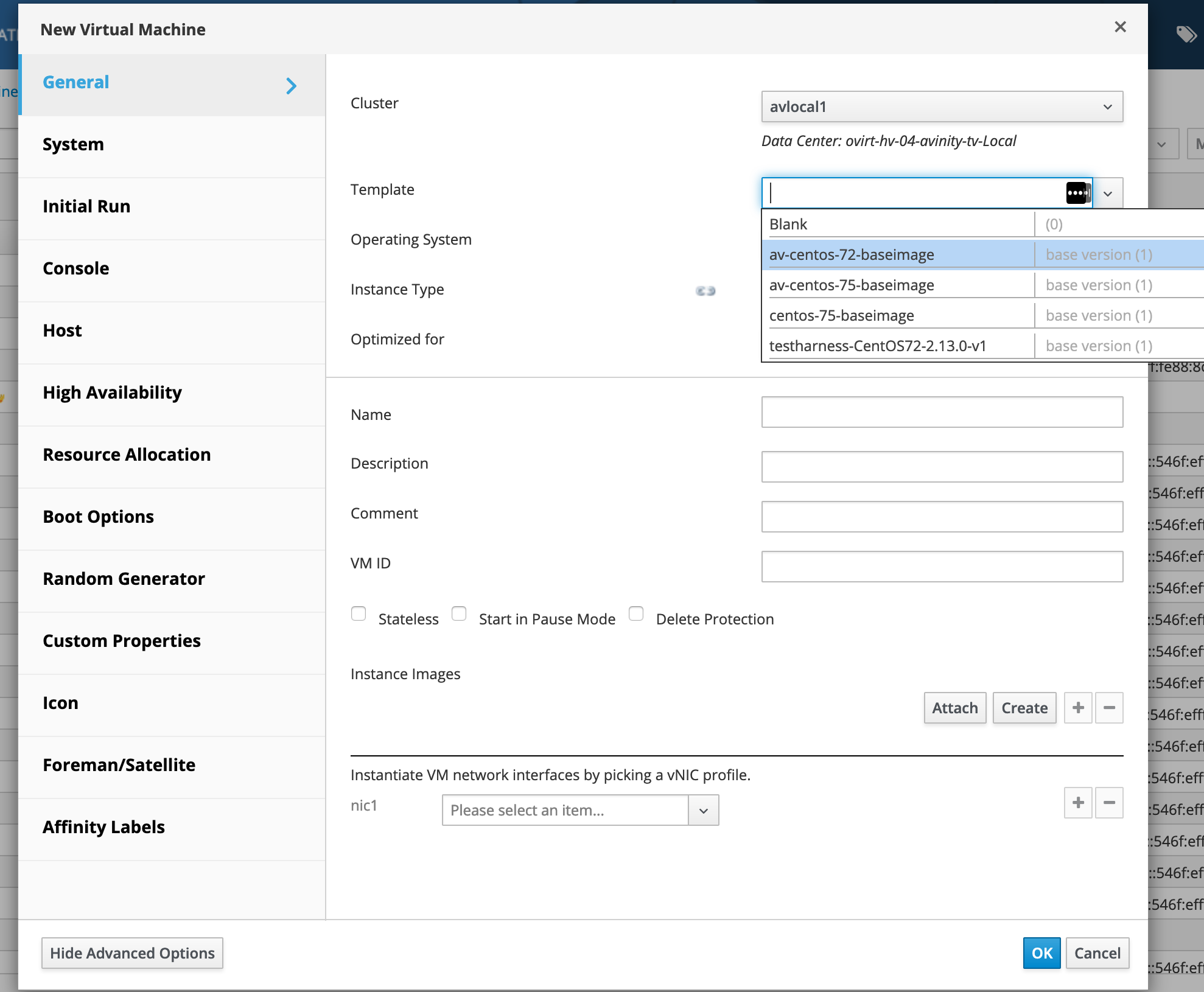Click the Attach button
Screen dimensions: 1204x992
pyautogui.click(x=954, y=708)
